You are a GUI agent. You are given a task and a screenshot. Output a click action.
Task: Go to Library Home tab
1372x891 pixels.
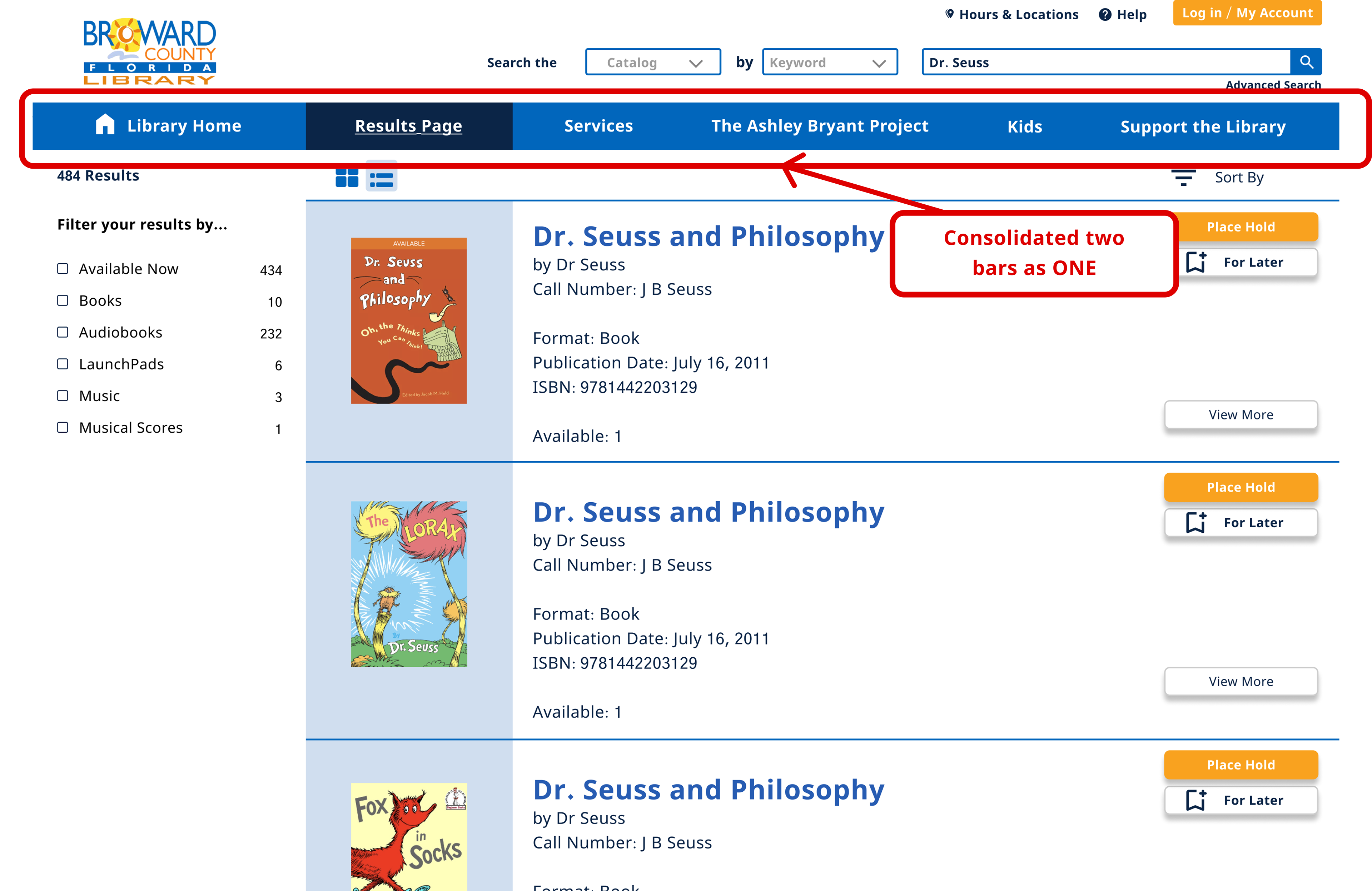click(169, 126)
